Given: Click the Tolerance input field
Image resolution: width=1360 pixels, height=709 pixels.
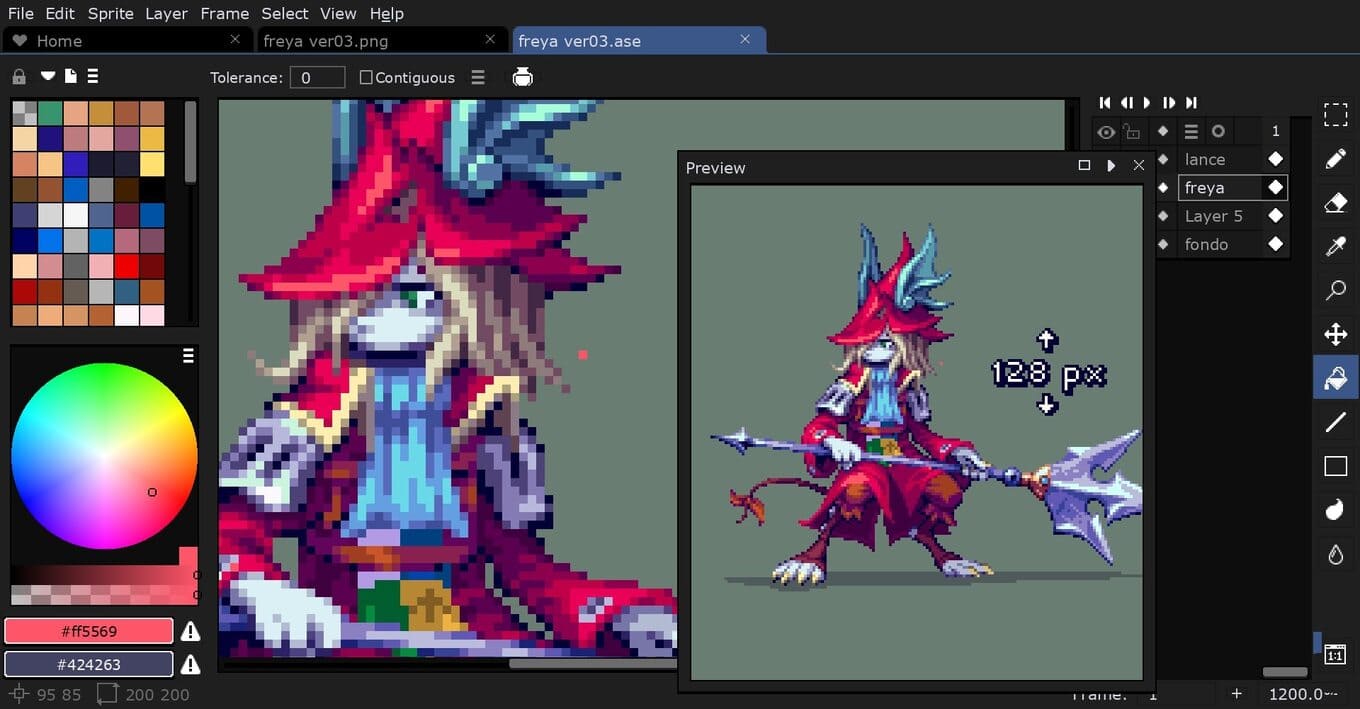Looking at the screenshot, I should coord(317,78).
